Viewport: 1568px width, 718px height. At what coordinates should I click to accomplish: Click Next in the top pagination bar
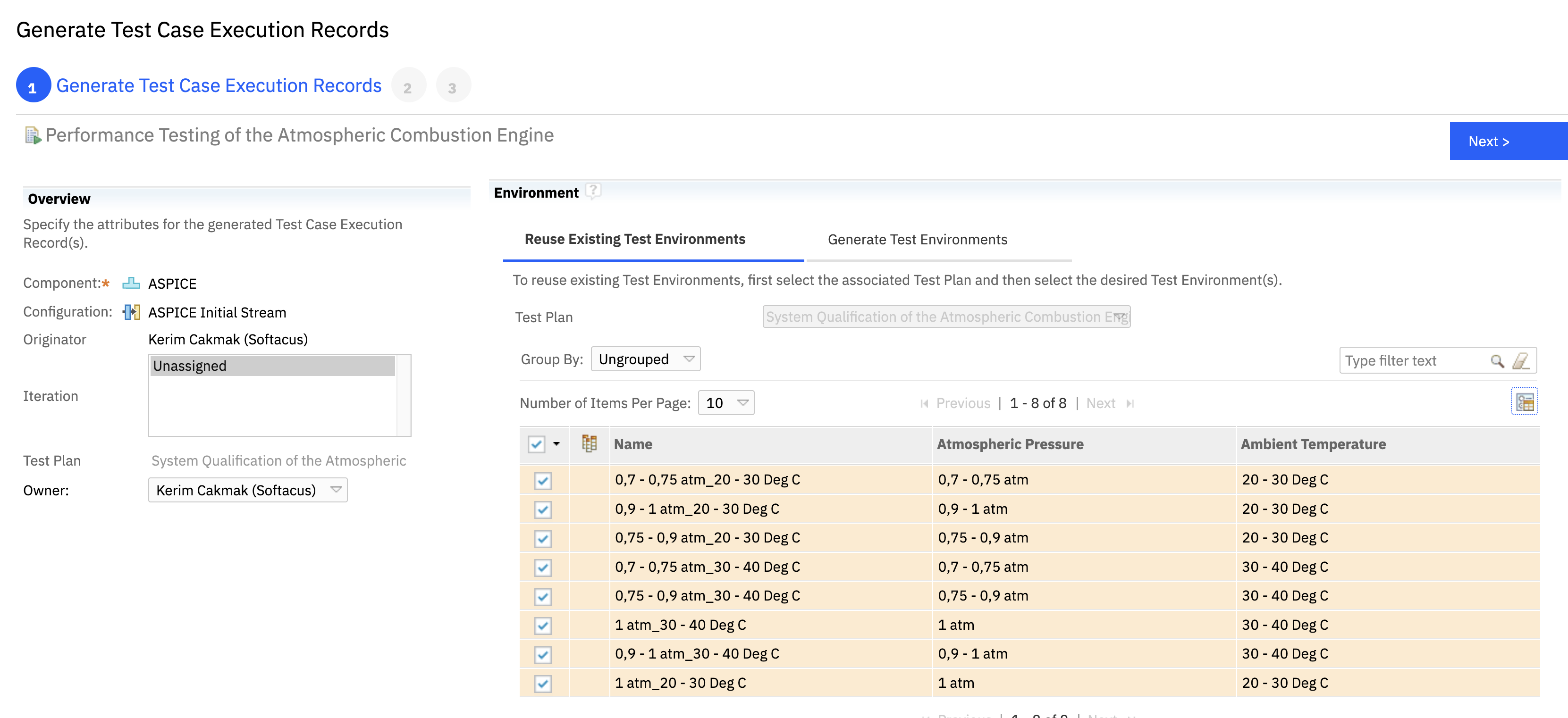pos(1101,403)
